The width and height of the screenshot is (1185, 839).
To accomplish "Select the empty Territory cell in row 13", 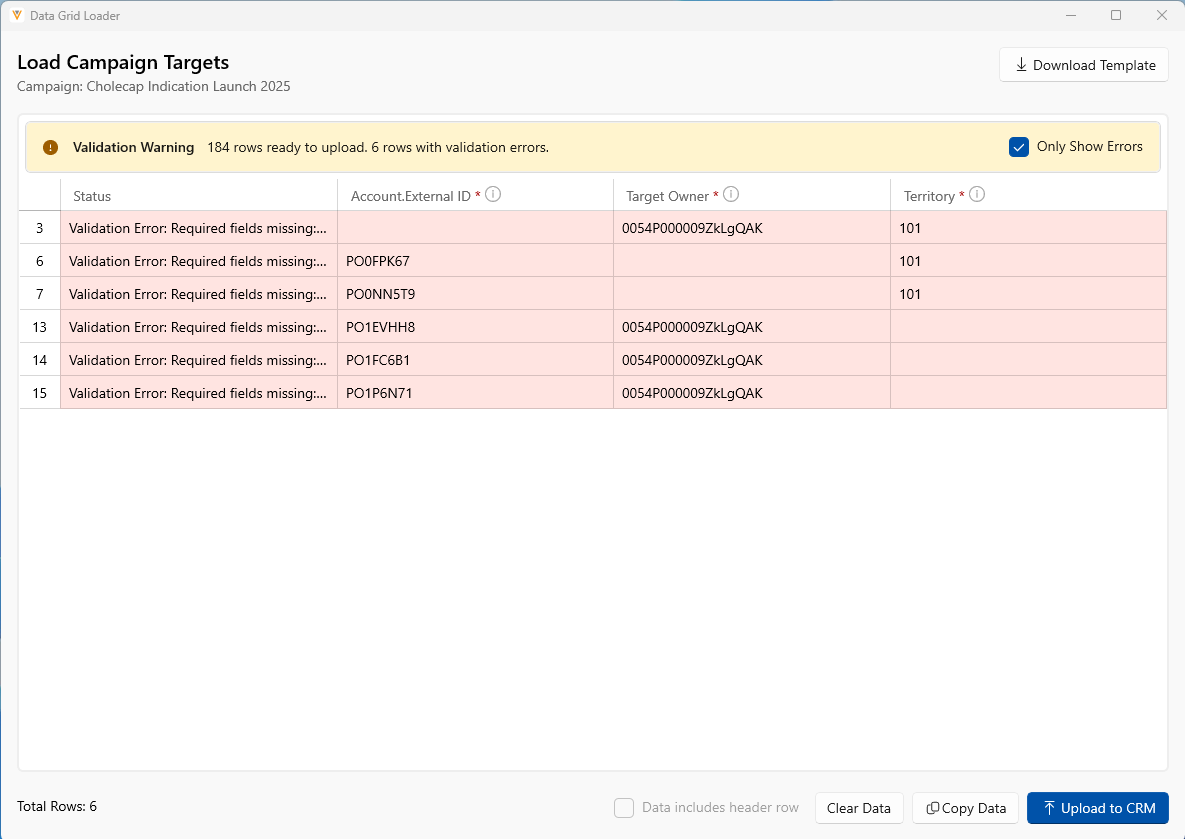I will pos(1028,327).
